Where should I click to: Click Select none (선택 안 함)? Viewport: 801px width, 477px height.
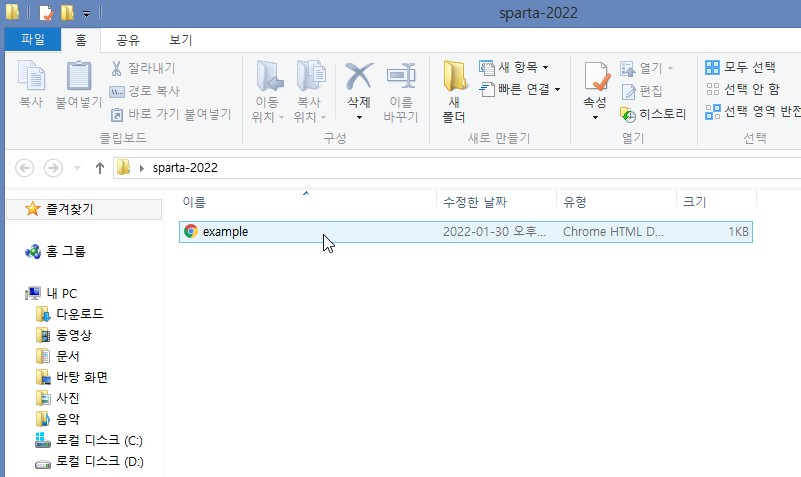click(742, 89)
